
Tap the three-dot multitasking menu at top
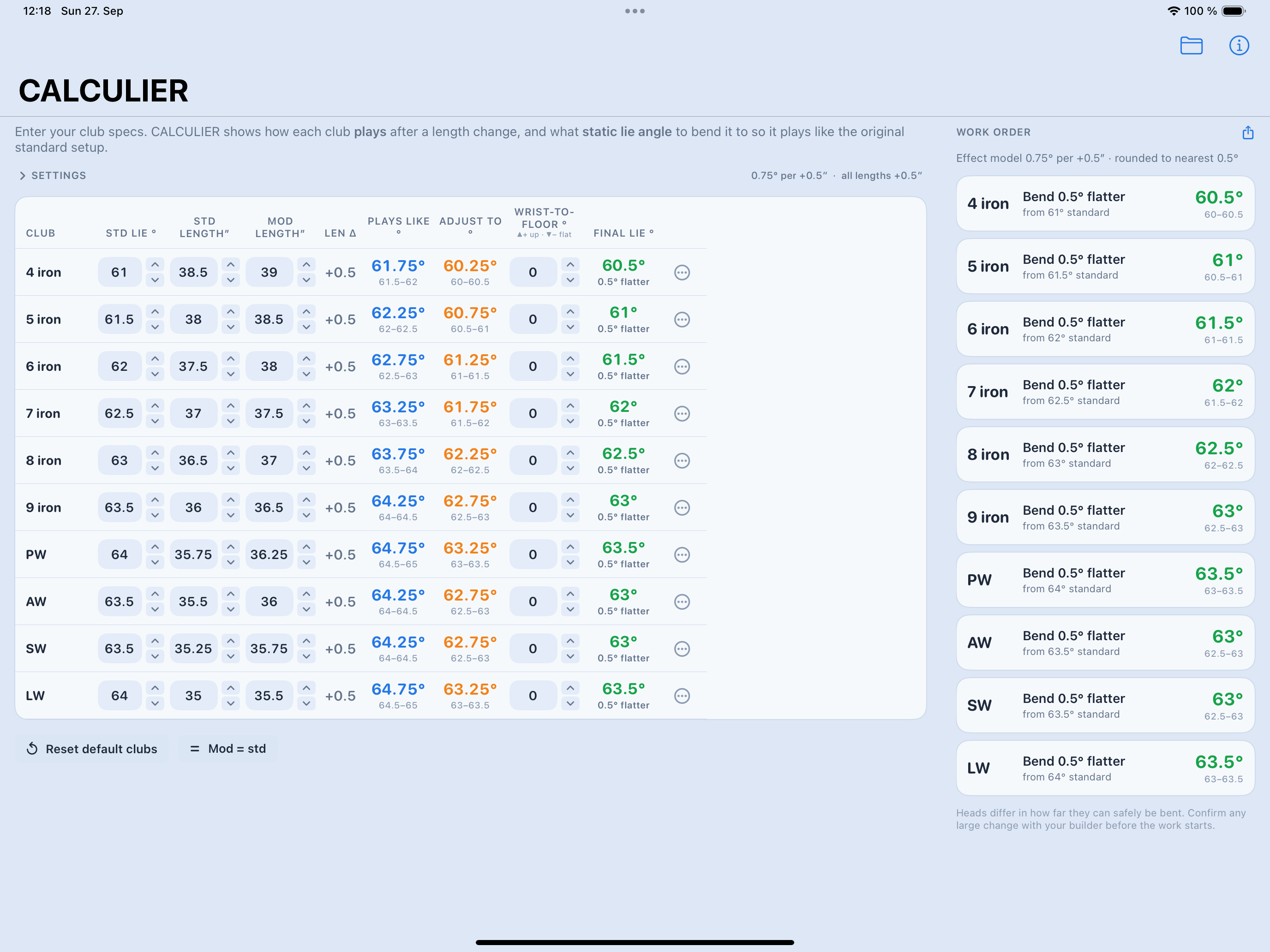(x=635, y=11)
